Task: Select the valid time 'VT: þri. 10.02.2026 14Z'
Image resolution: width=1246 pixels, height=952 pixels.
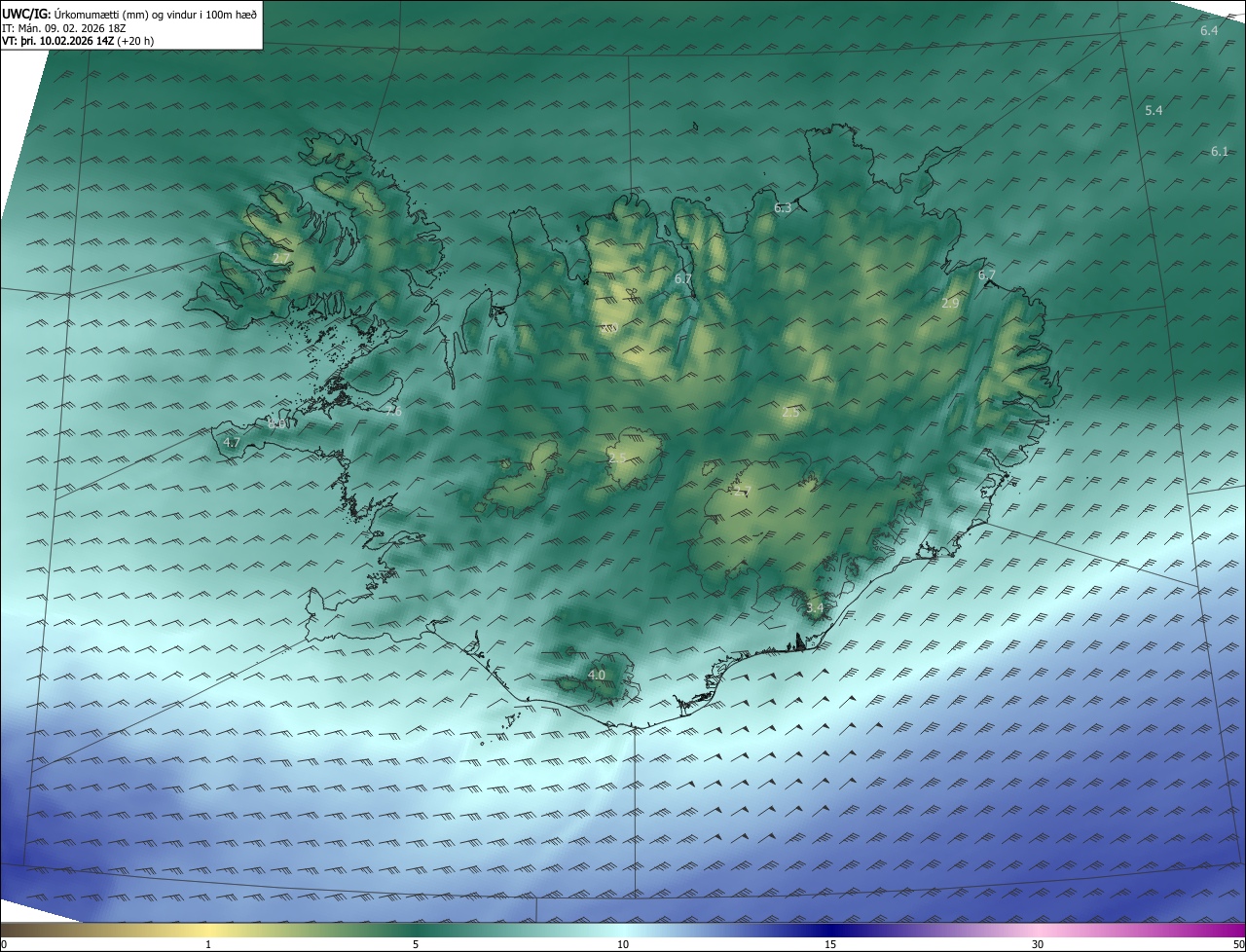Action: coord(57,41)
